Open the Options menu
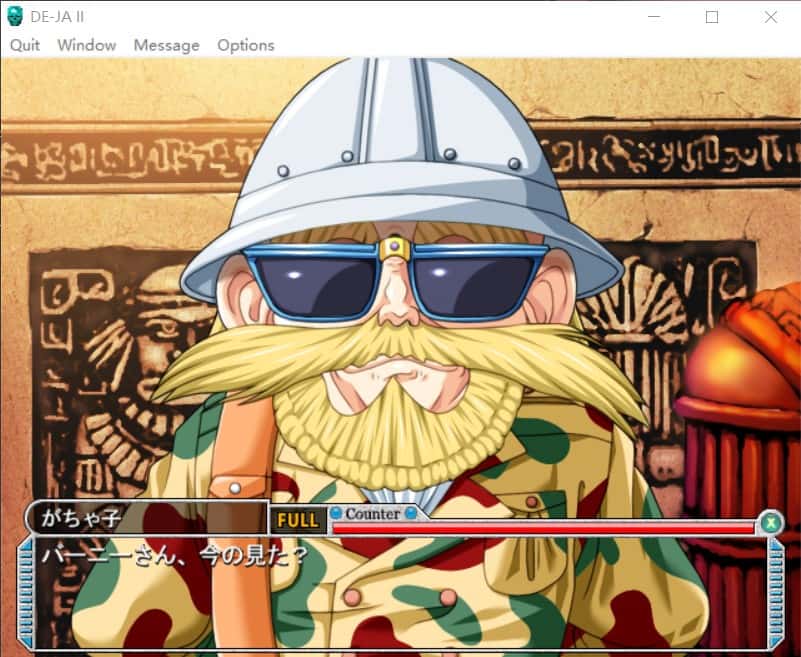This screenshot has width=801, height=657. click(x=246, y=45)
